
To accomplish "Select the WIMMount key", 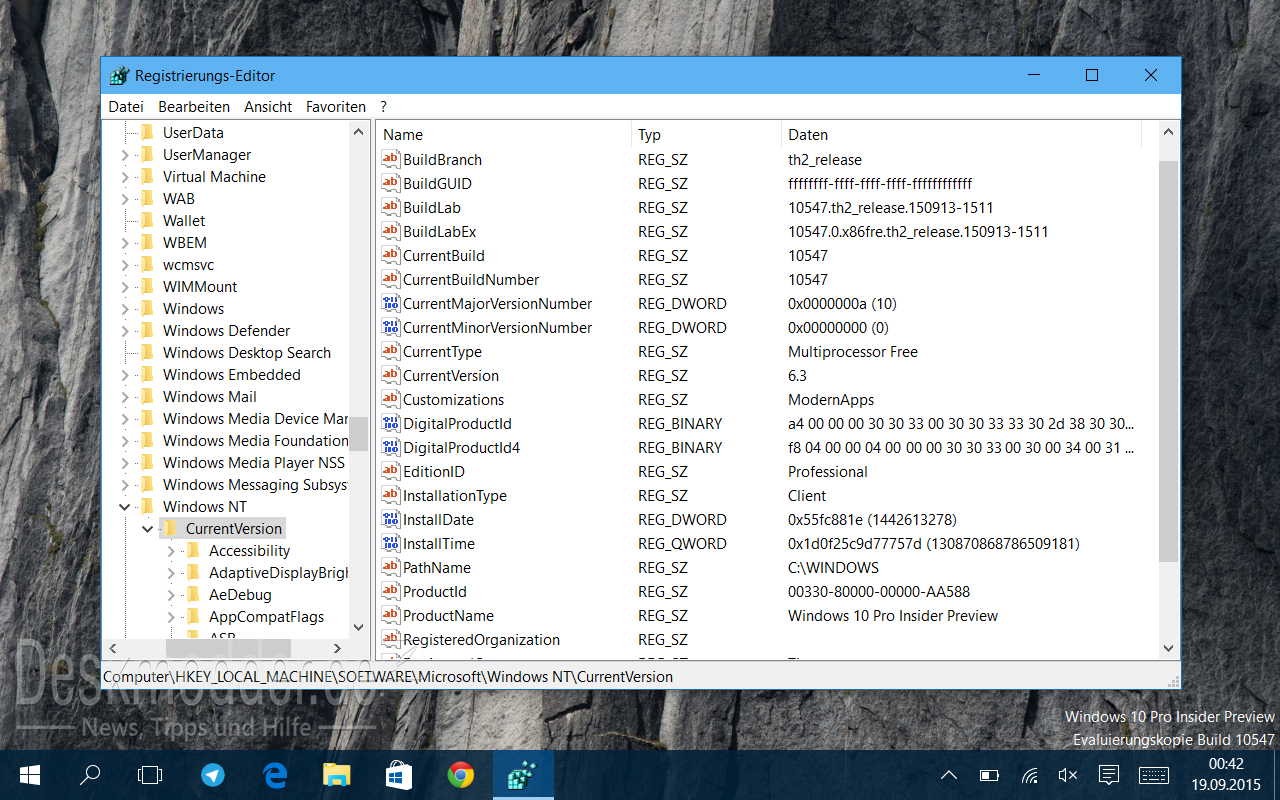I will click(200, 286).
